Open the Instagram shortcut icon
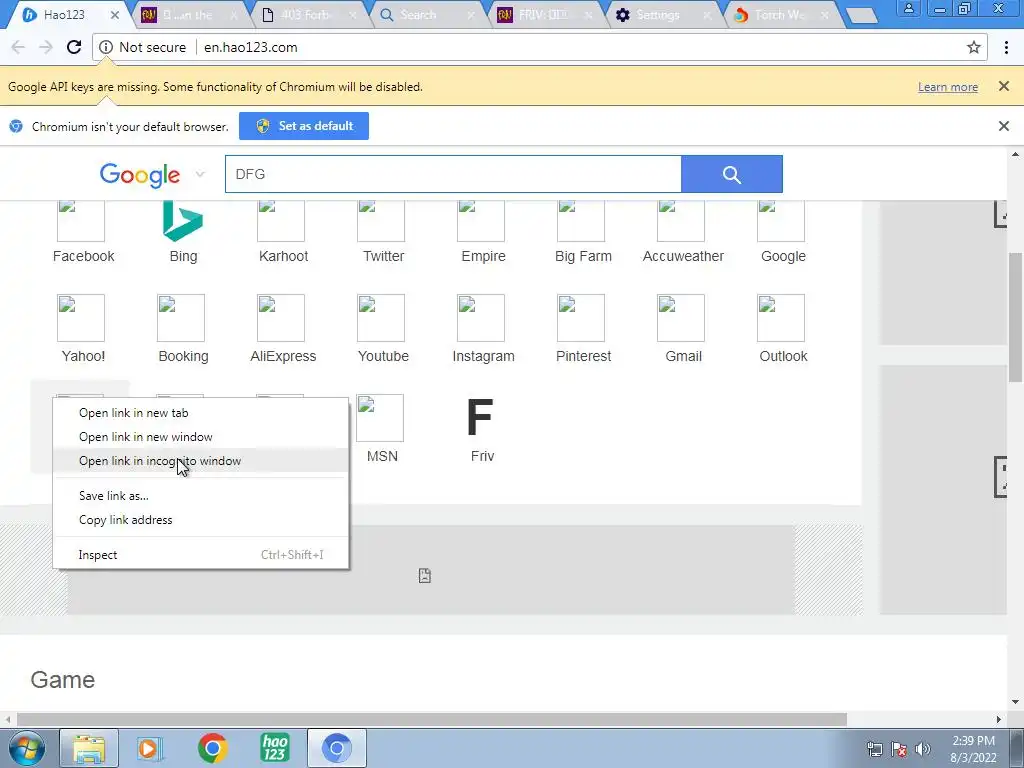Image resolution: width=1024 pixels, height=768 pixels. (481, 318)
